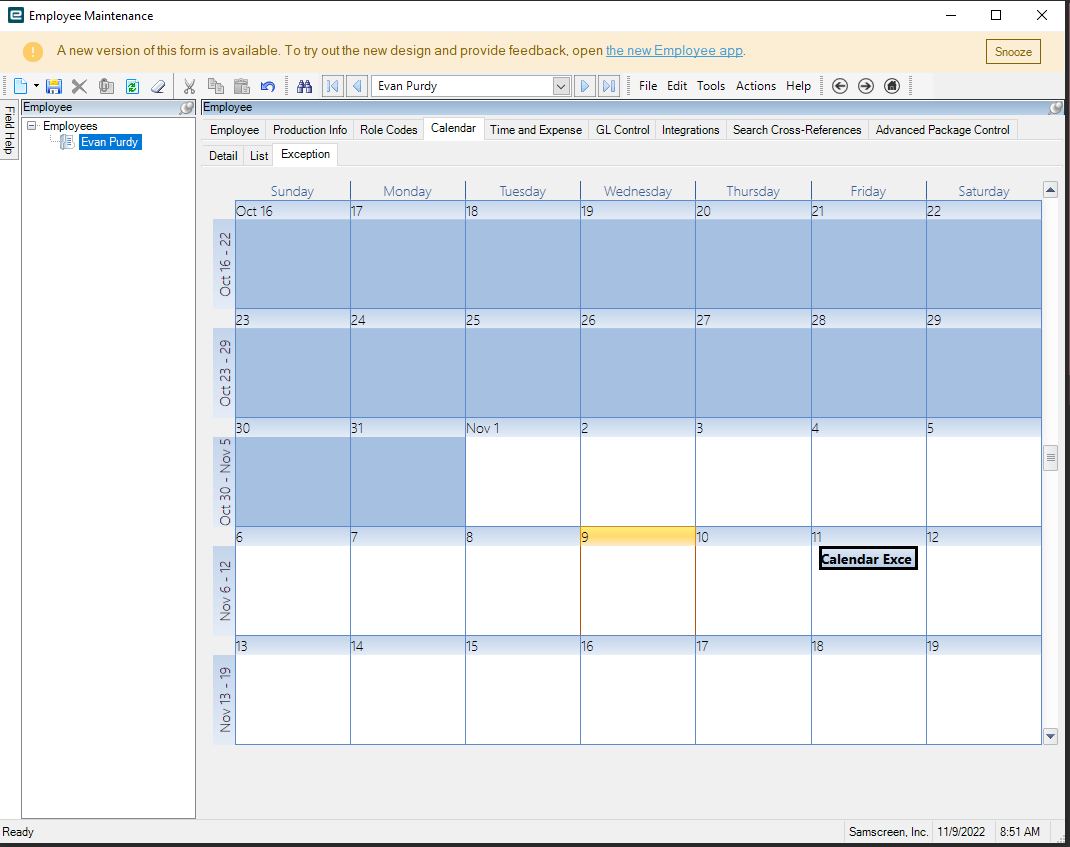Screen dimensions: 1070x847
Task: Go to the Home page icon
Action: (x=892, y=86)
